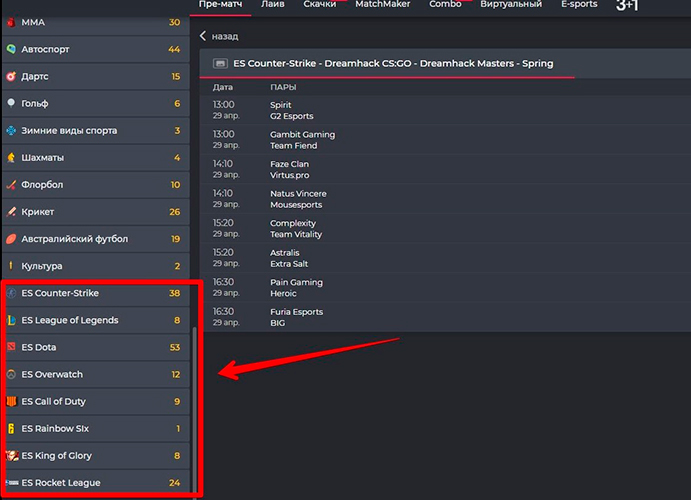Go back via назад link
The width and height of the screenshot is (691, 500).
pyautogui.click(x=225, y=36)
